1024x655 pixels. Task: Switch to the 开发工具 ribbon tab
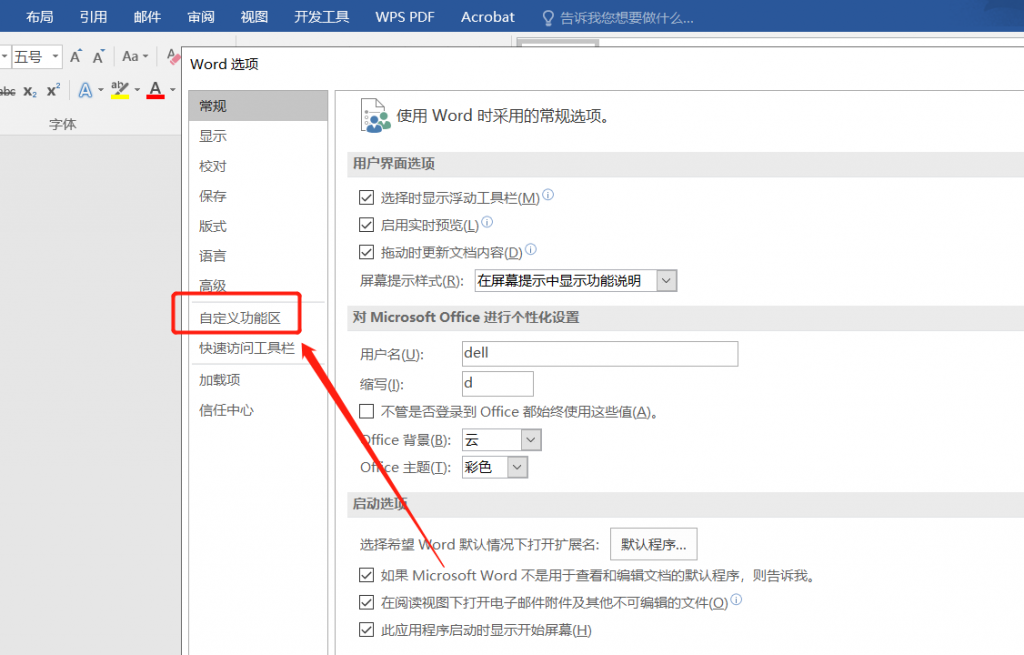coord(321,17)
